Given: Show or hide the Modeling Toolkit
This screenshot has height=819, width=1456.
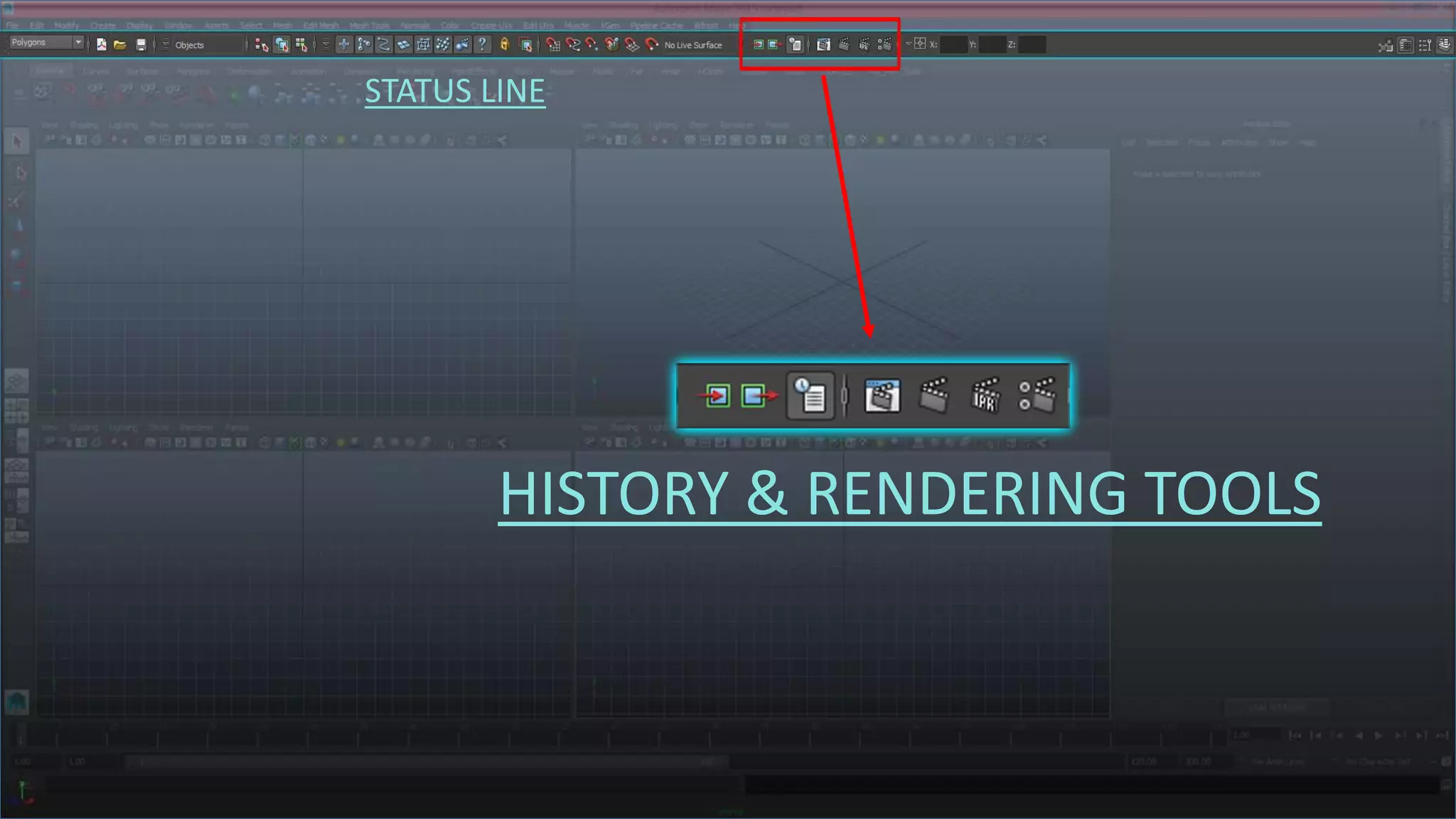Looking at the screenshot, I should tap(1386, 45).
